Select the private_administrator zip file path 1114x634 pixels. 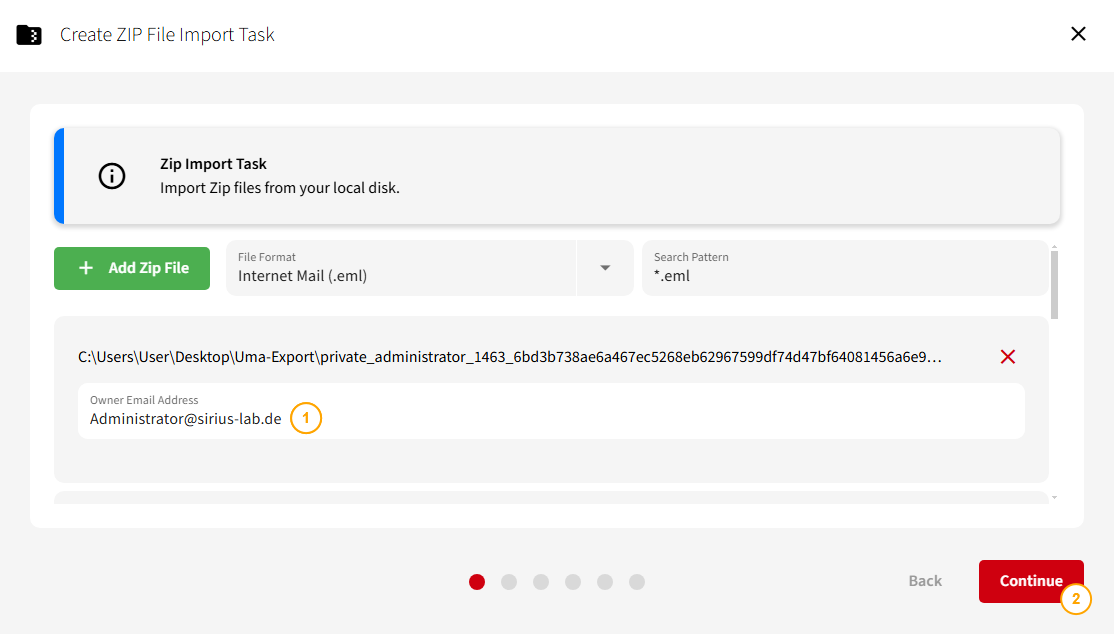tap(510, 357)
